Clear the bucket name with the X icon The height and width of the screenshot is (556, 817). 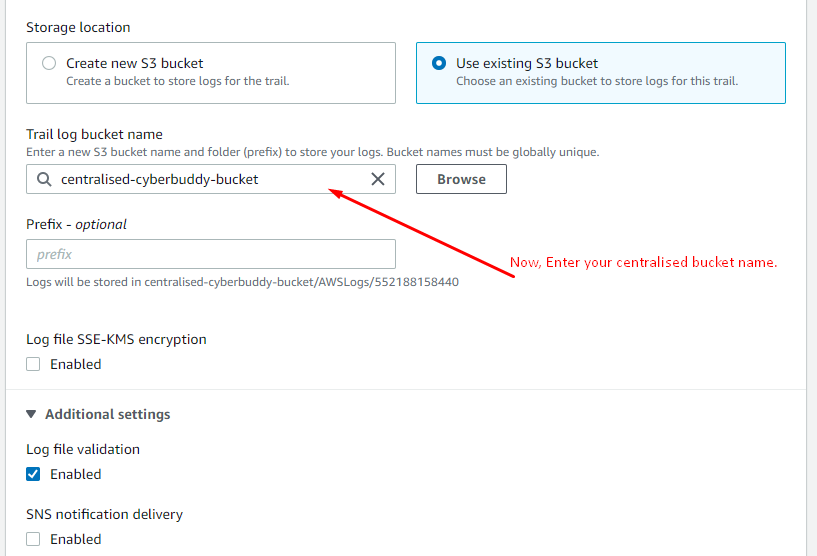378,179
